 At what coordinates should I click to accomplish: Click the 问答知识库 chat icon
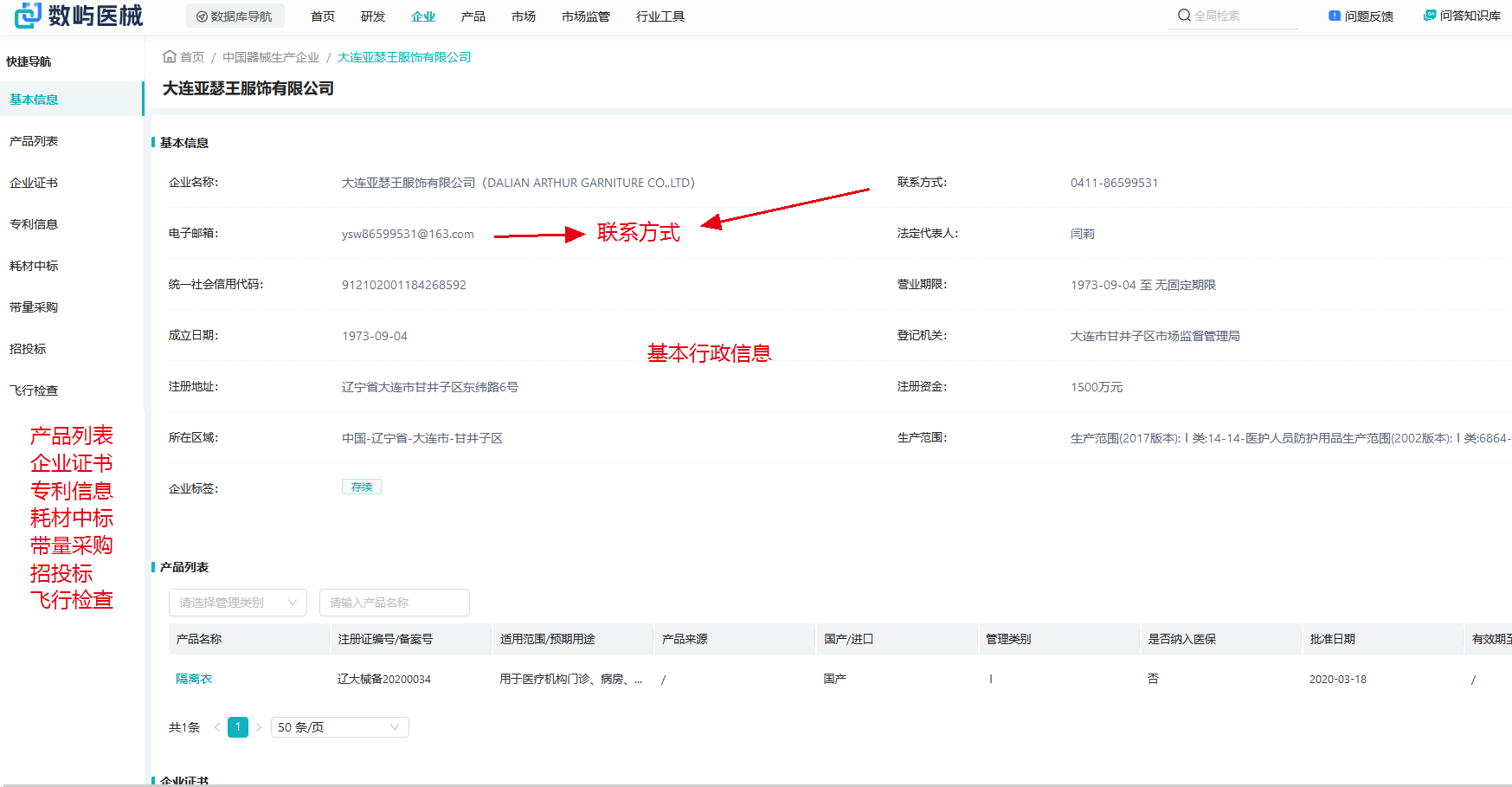1429,16
